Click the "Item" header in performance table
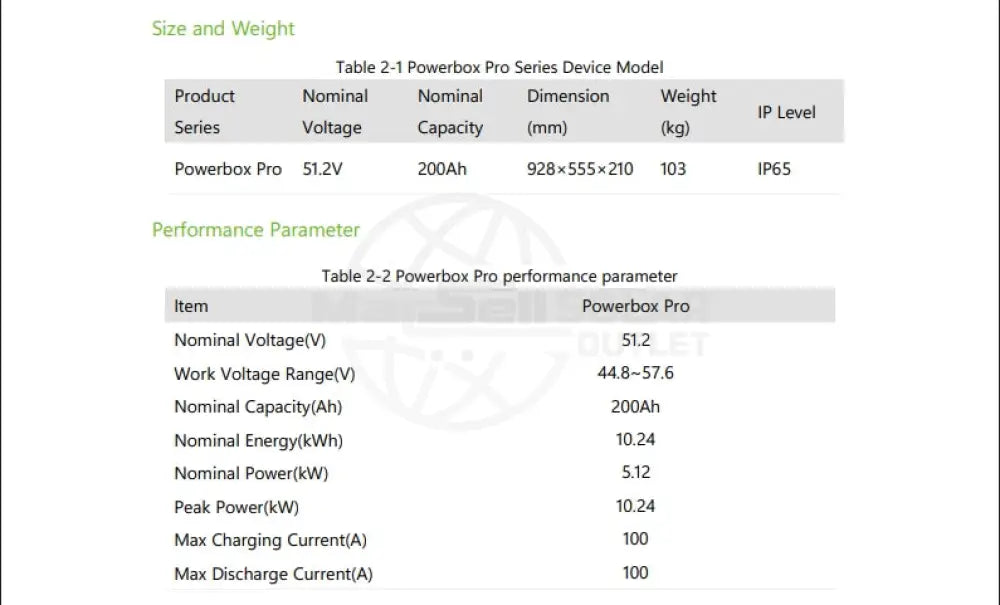This screenshot has height=605, width=1000. 191,306
